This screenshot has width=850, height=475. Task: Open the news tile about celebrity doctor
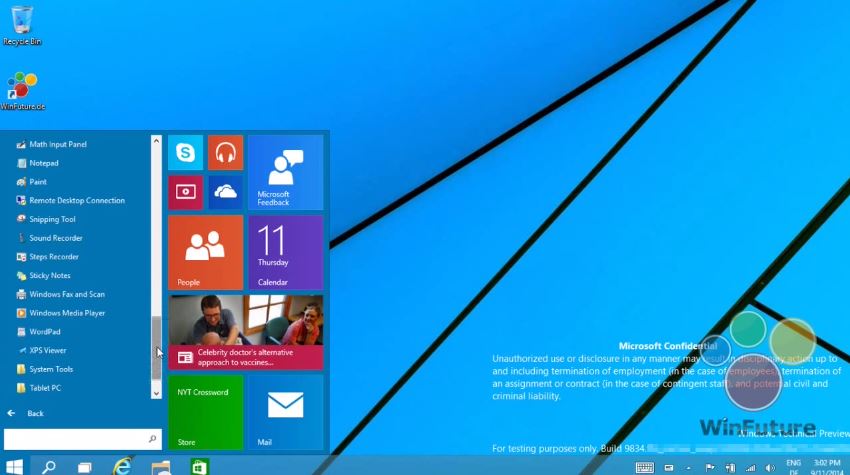click(246, 332)
